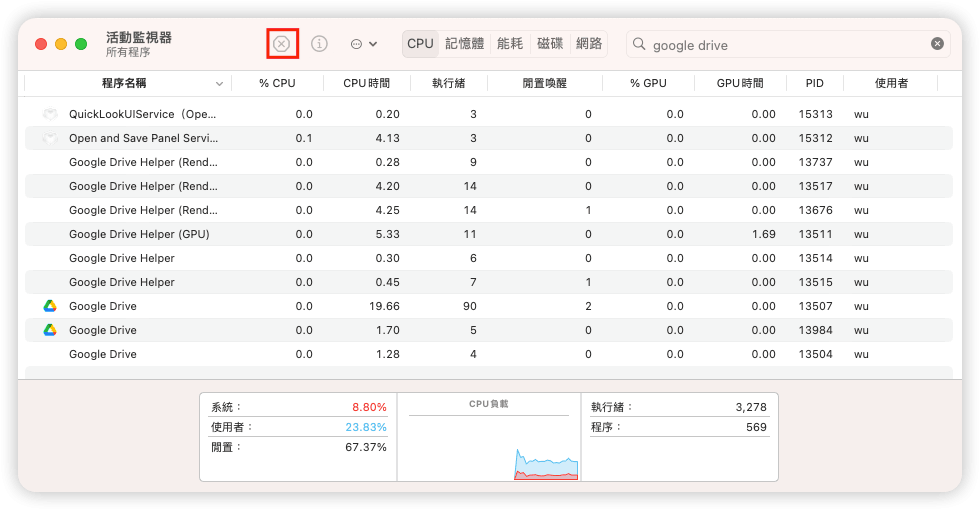The width and height of the screenshot is (980, 510).
Task: Click the 活動監視器 window title
Action: pyautogui.click(x=139, y=38)
